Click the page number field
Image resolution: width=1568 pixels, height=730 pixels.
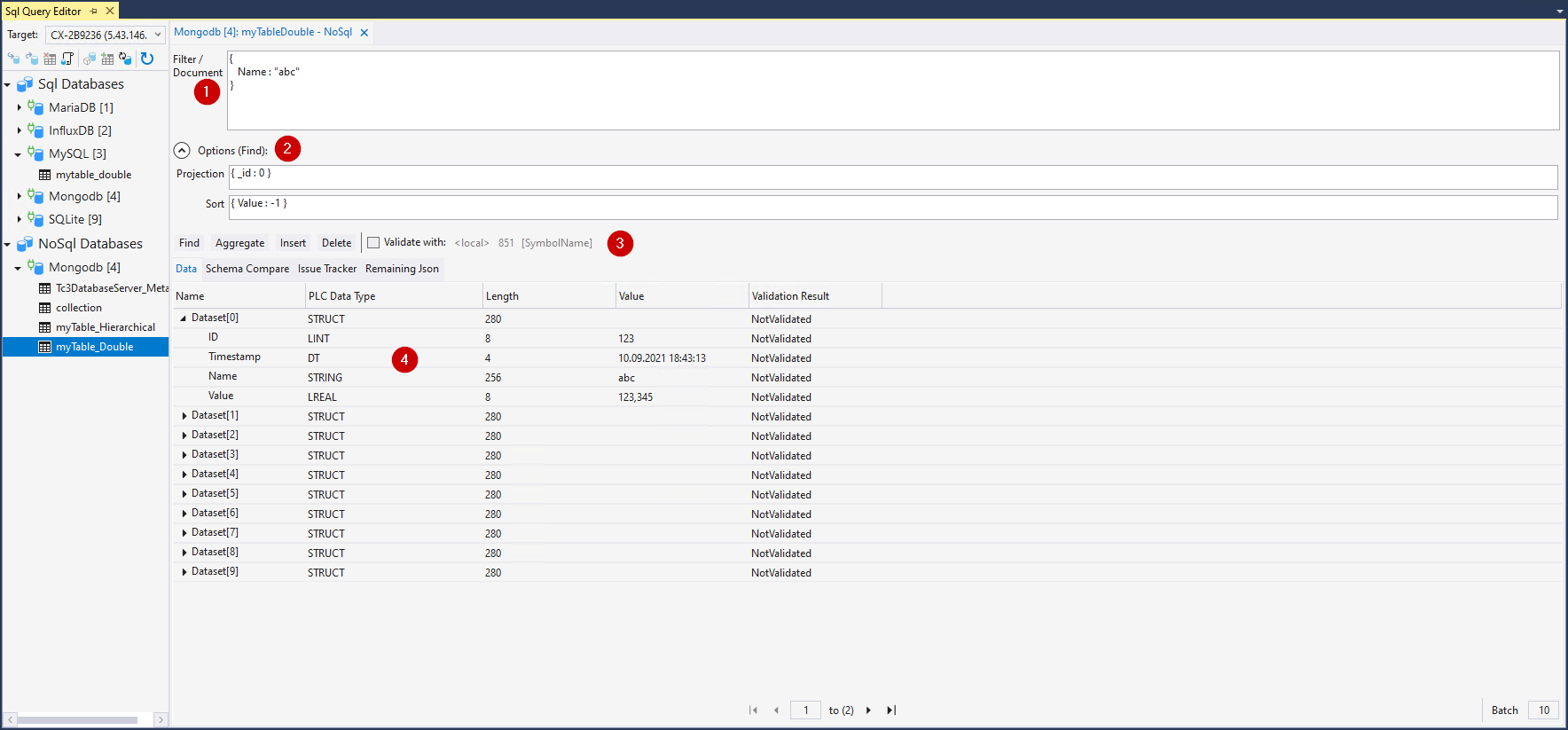pyautogui.click(x=805, y=710)
